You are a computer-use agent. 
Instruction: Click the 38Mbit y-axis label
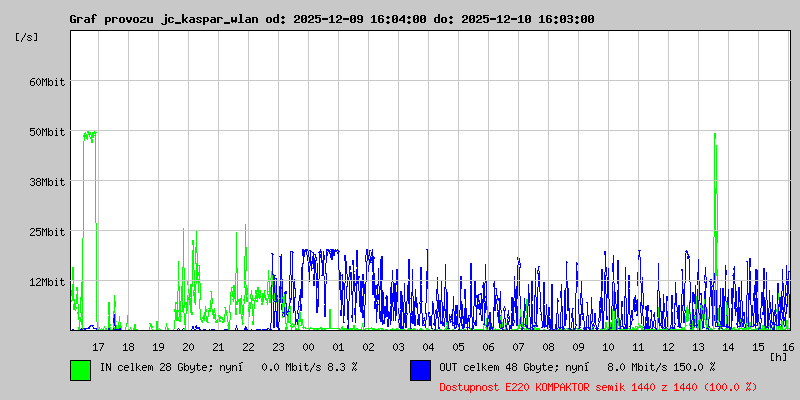coord(46,182)
